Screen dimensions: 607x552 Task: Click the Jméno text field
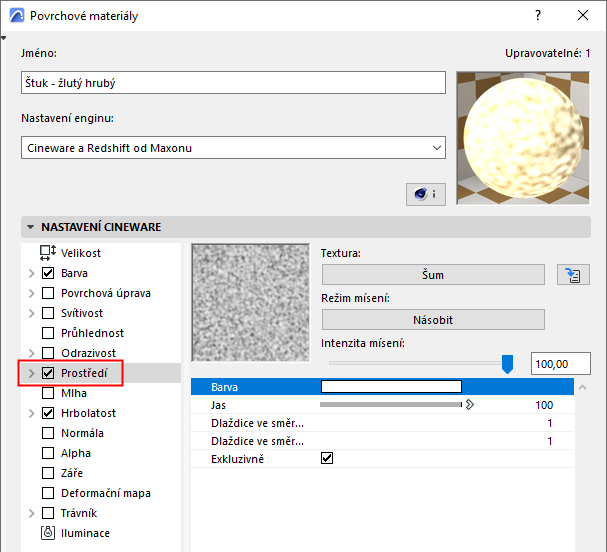click(x=233, y=82)
